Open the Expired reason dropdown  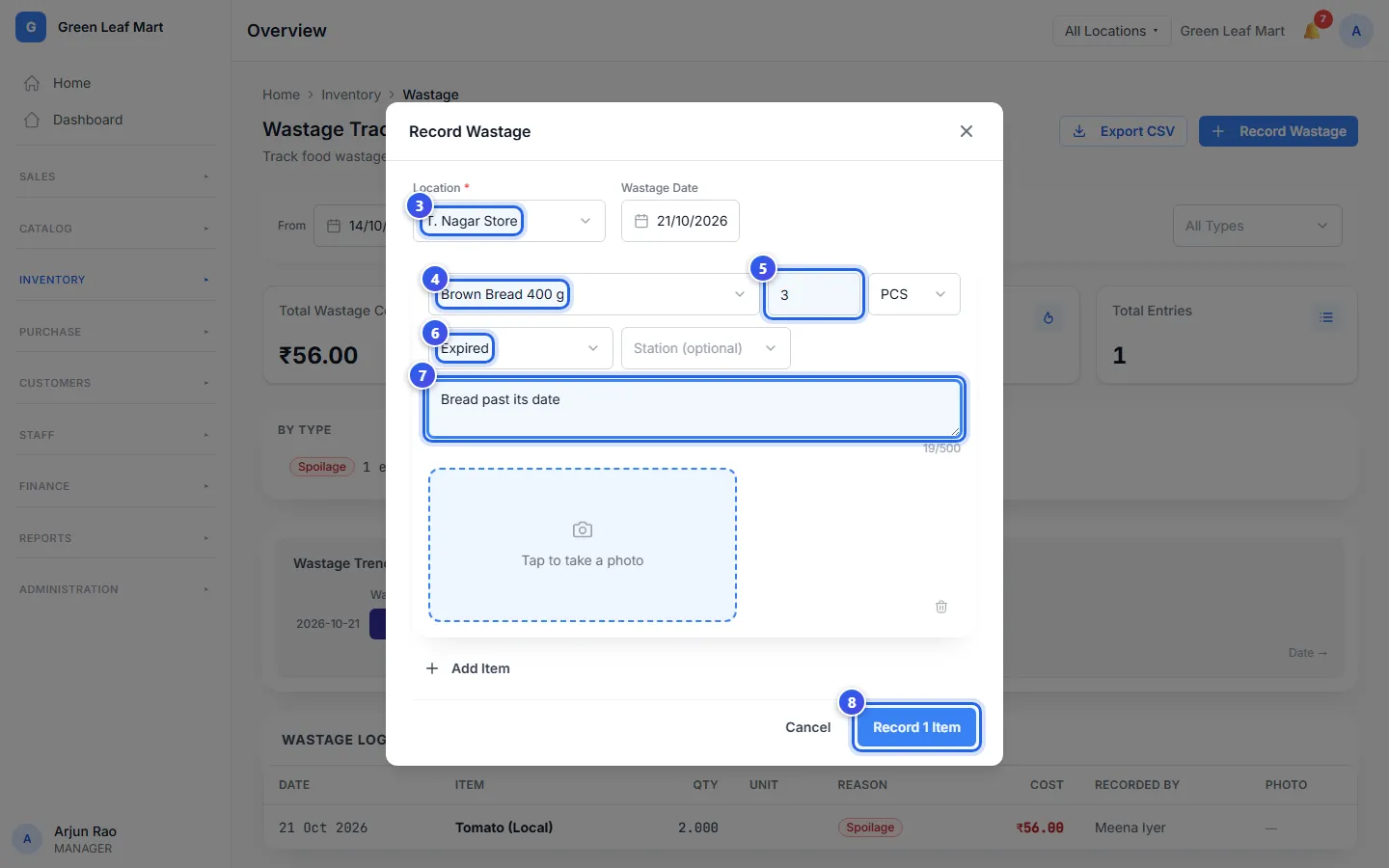tap(521, 348)
